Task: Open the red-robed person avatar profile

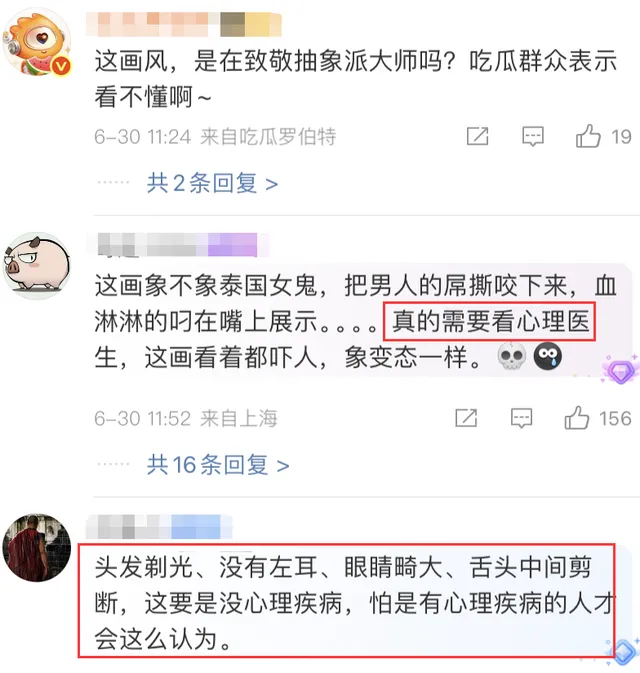Action: [x=37, y=548]
